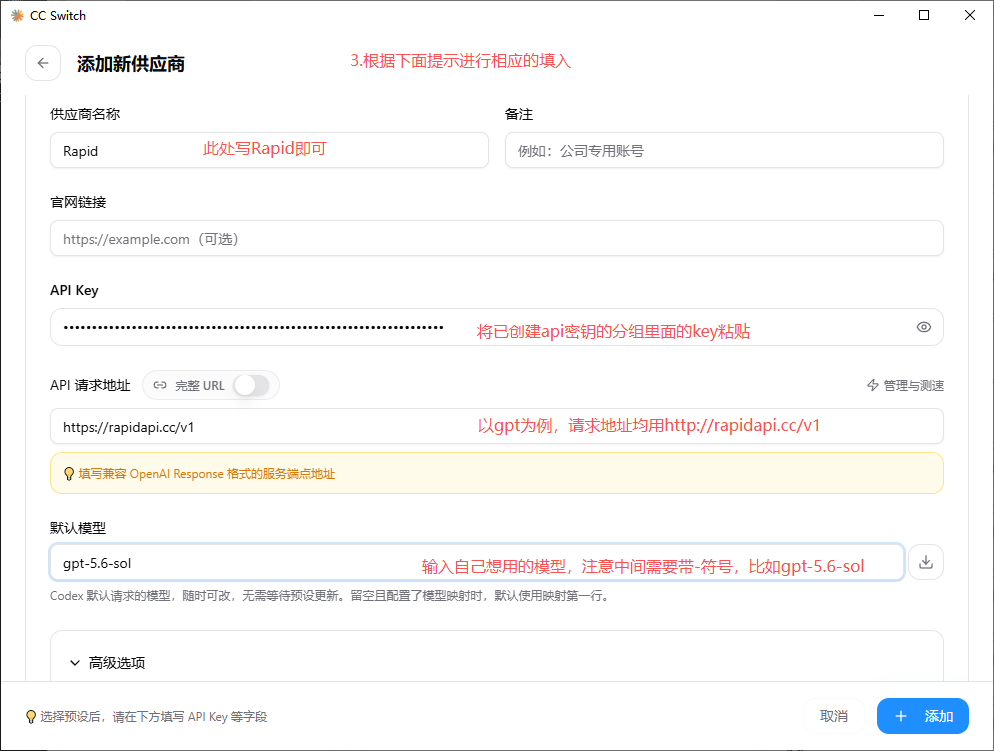Show the API Key with eye icon

tap(924, 327)
